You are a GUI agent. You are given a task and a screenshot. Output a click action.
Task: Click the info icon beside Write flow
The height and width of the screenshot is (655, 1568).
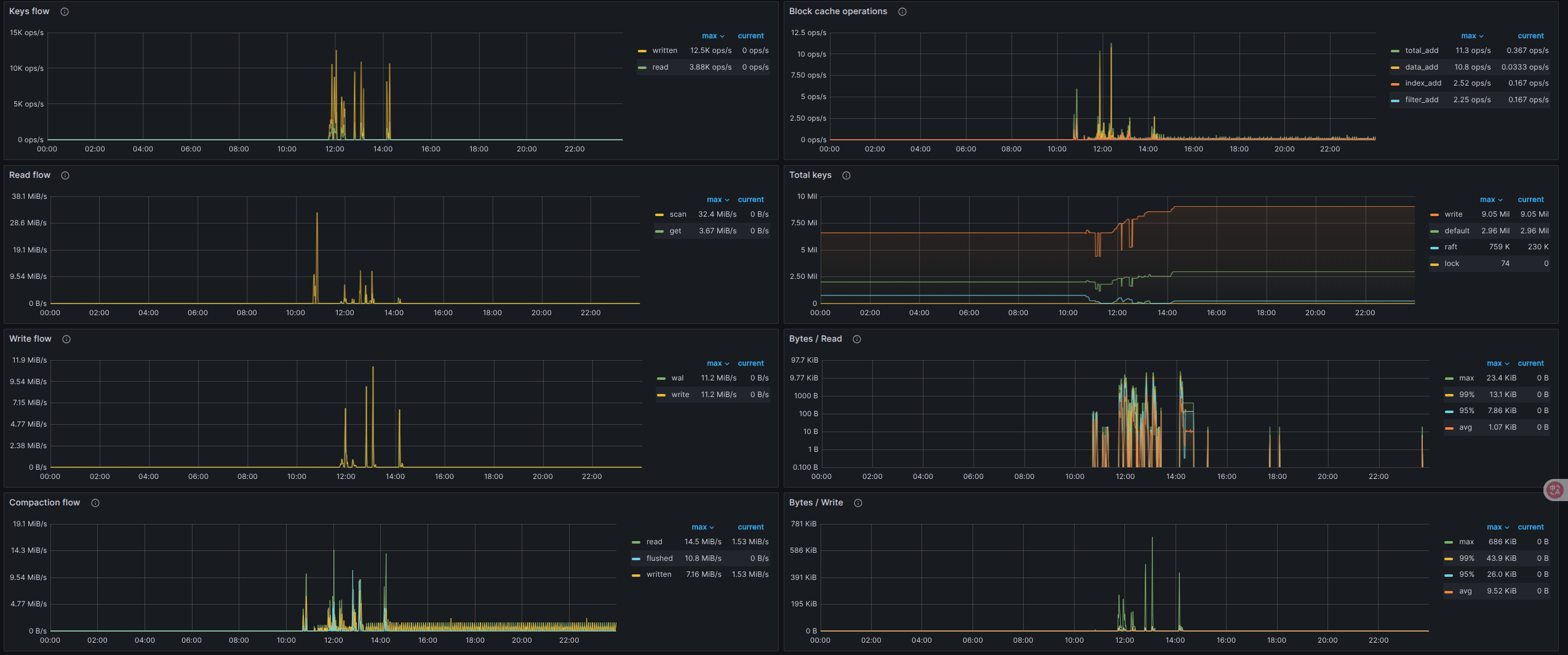click(x=66, y=339)
